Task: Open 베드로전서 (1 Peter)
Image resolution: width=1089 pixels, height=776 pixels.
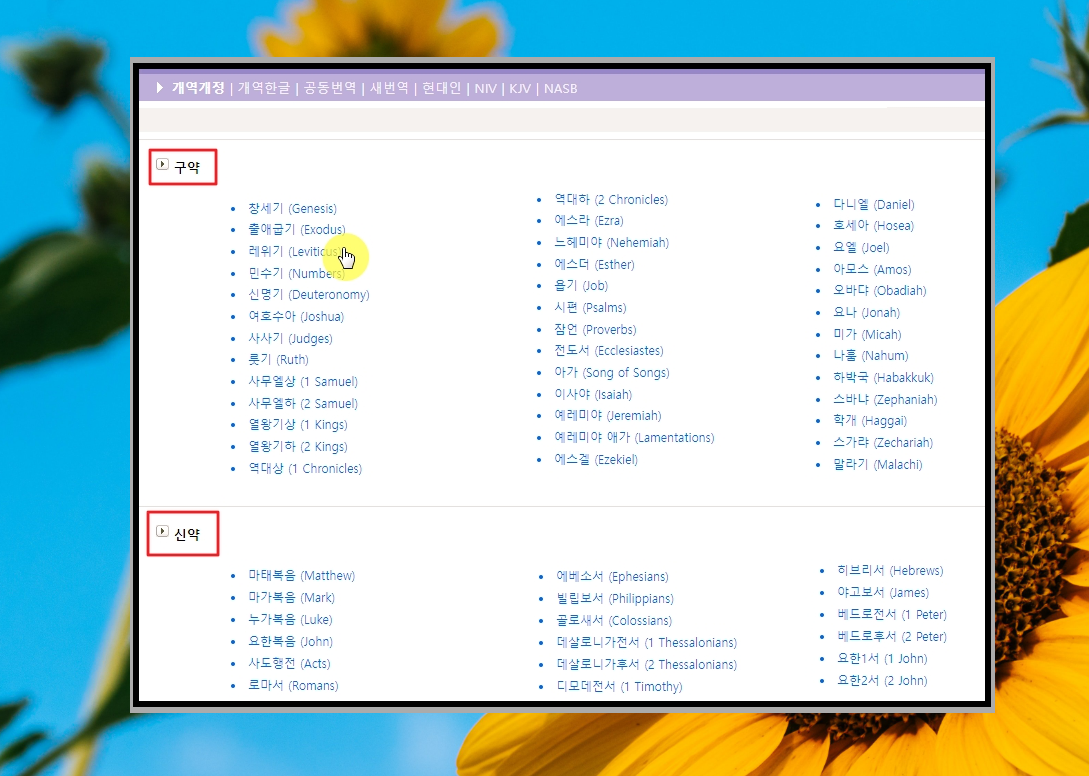Action: (x=892, y=614)
